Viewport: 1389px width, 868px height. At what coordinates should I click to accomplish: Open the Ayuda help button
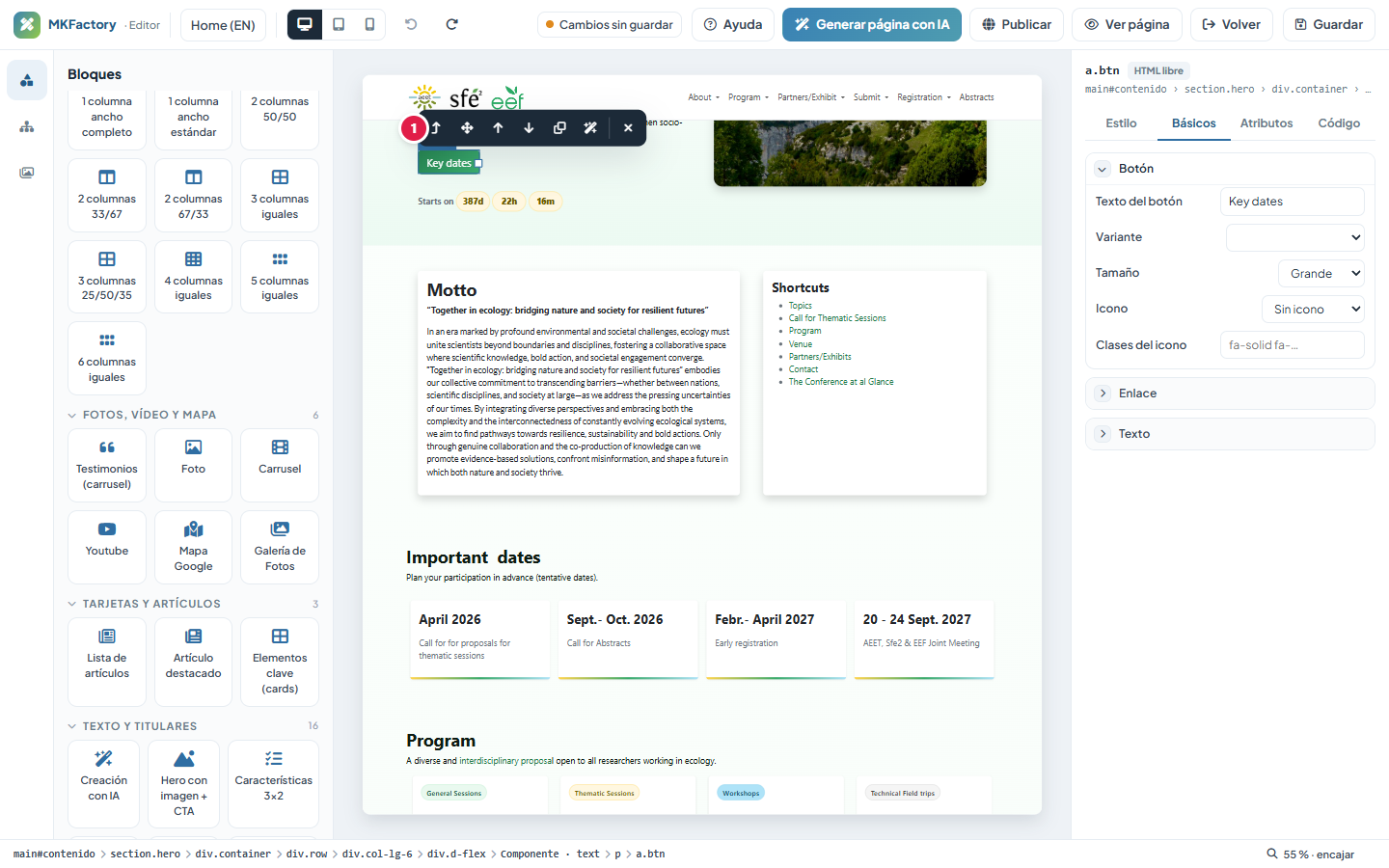(733, 24)
